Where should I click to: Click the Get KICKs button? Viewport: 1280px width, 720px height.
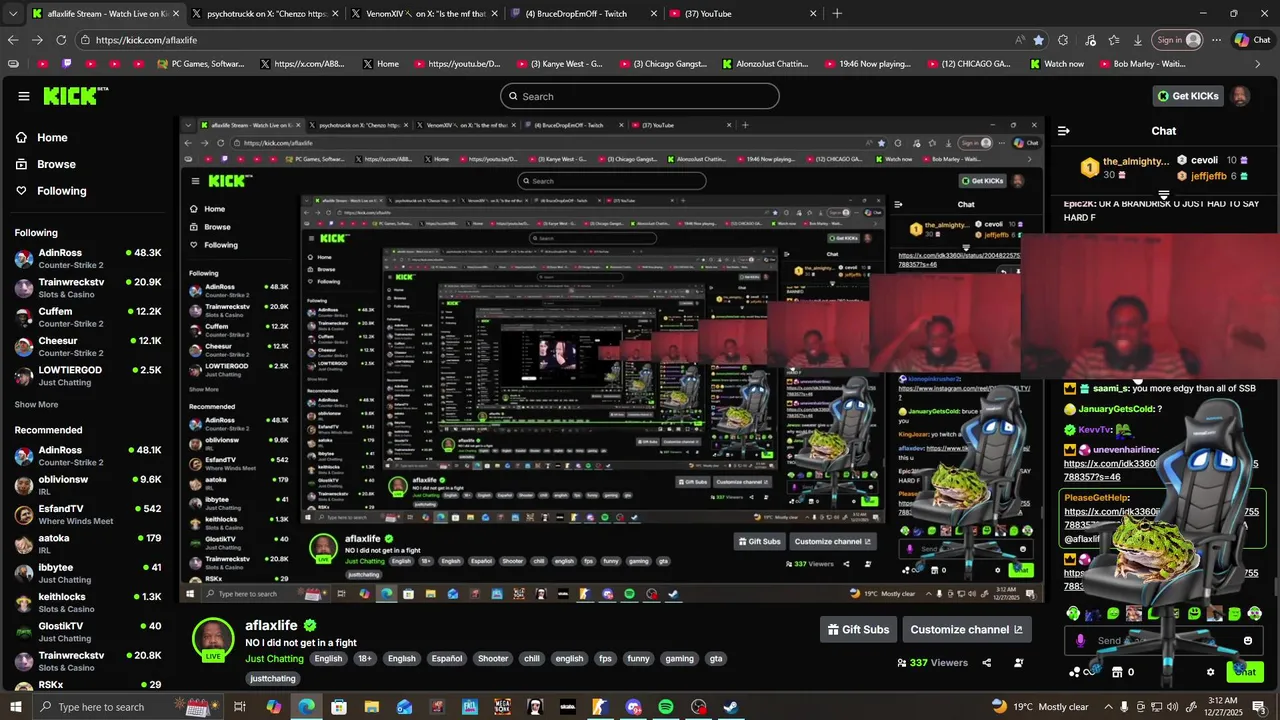pyautogui.click(x=1188, y=96)
